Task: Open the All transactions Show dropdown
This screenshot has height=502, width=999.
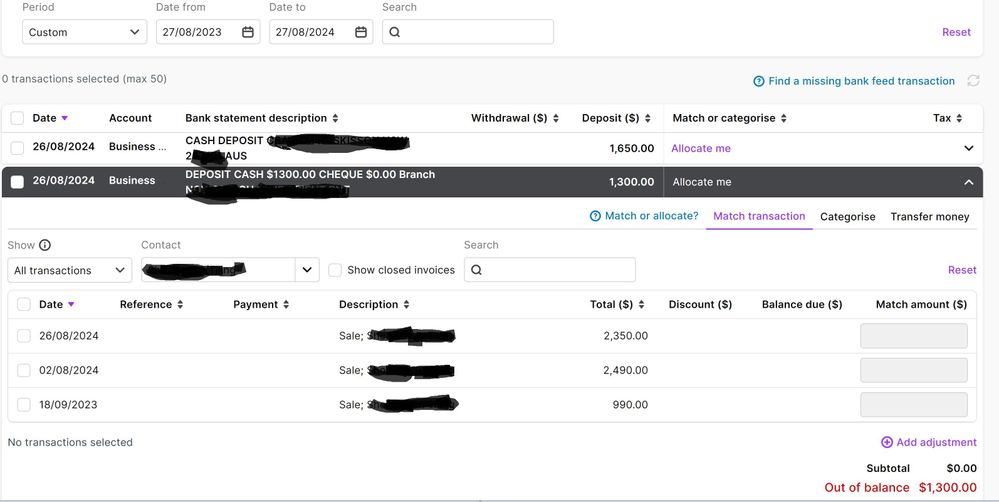Action: click(x=69, y=270)
